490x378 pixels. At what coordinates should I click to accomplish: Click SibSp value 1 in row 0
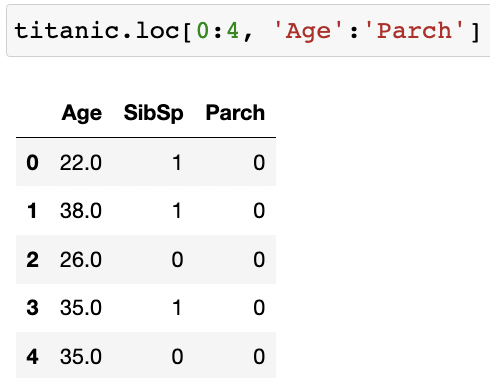[177, 163]
